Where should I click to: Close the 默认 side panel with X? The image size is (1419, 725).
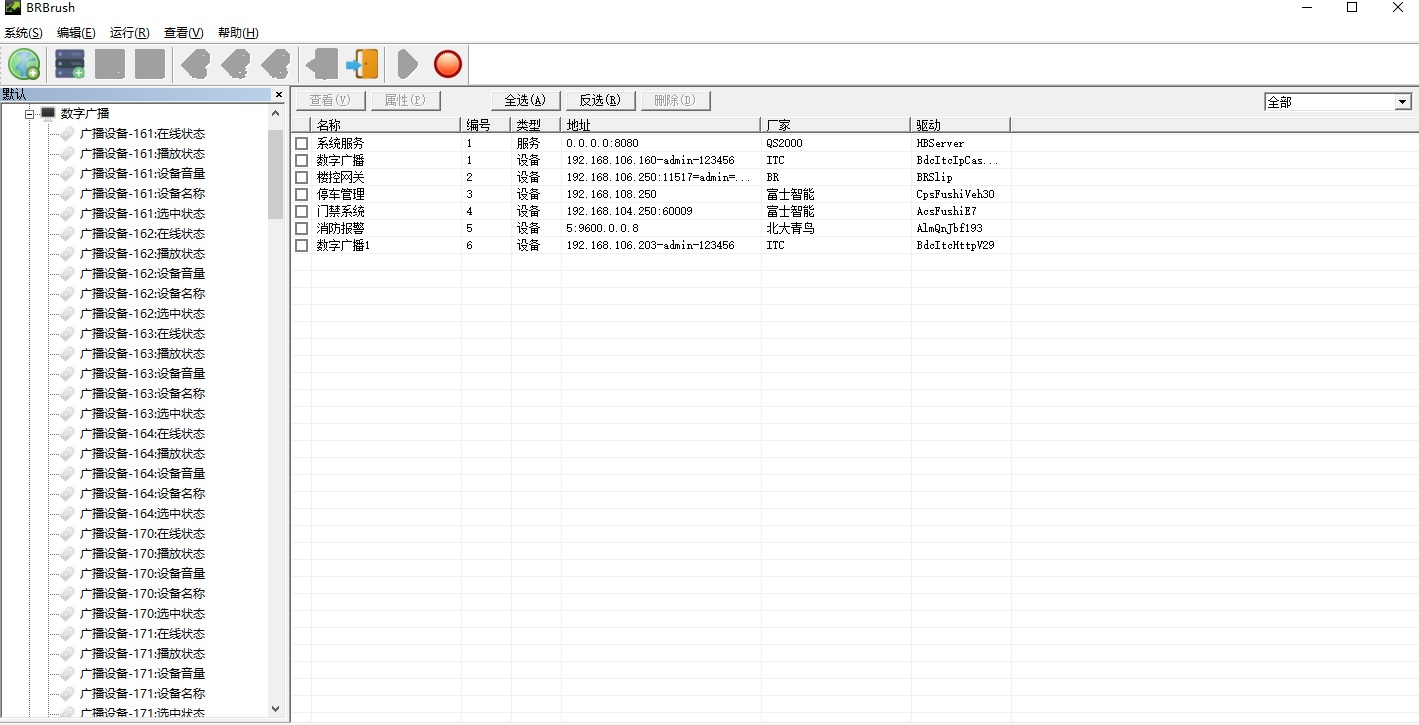pyautogui.click(x=279, y=95)
